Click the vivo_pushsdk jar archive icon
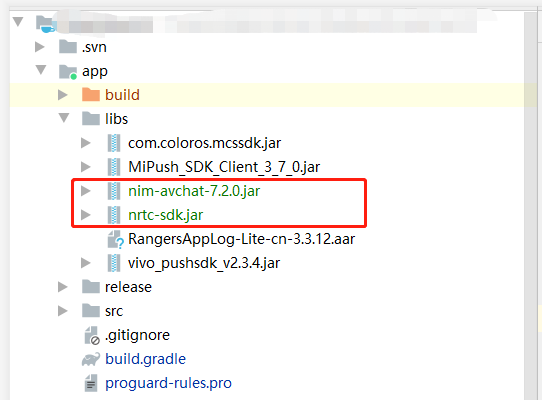This screenshot has width=542, height=400. [x=114, y=263]
